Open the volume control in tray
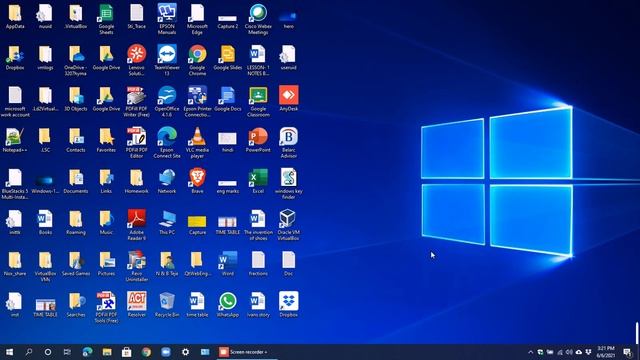 click(x=569, y=352)
